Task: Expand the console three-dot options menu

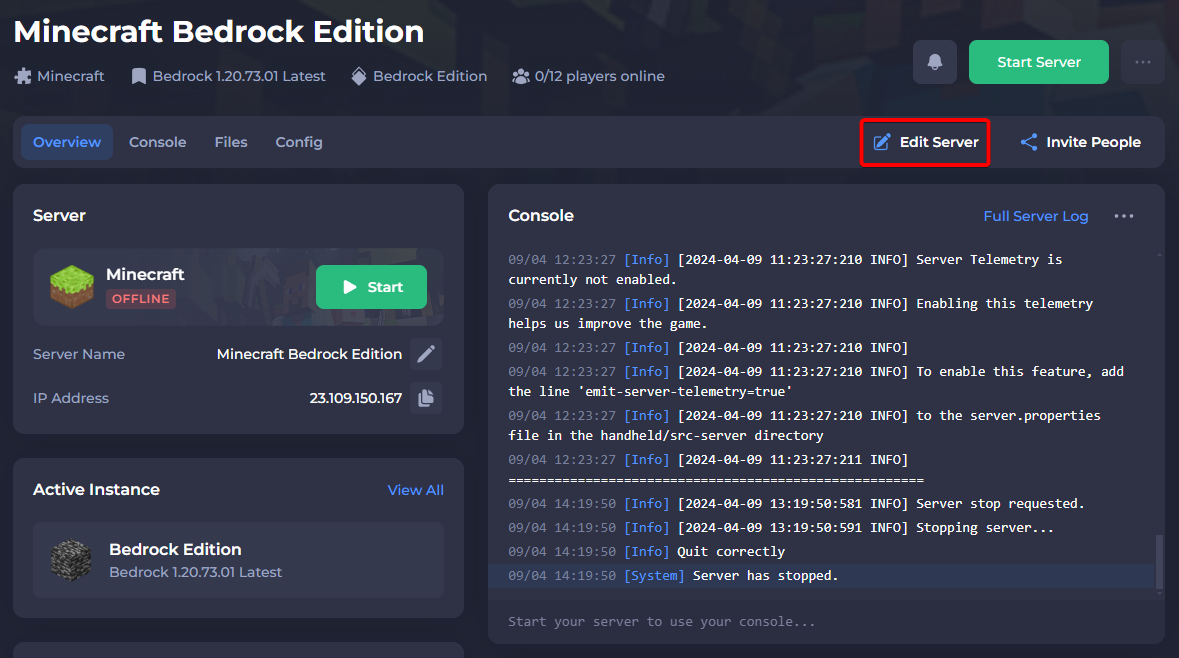Action: pyautogui.click(x=1124, y=216)
